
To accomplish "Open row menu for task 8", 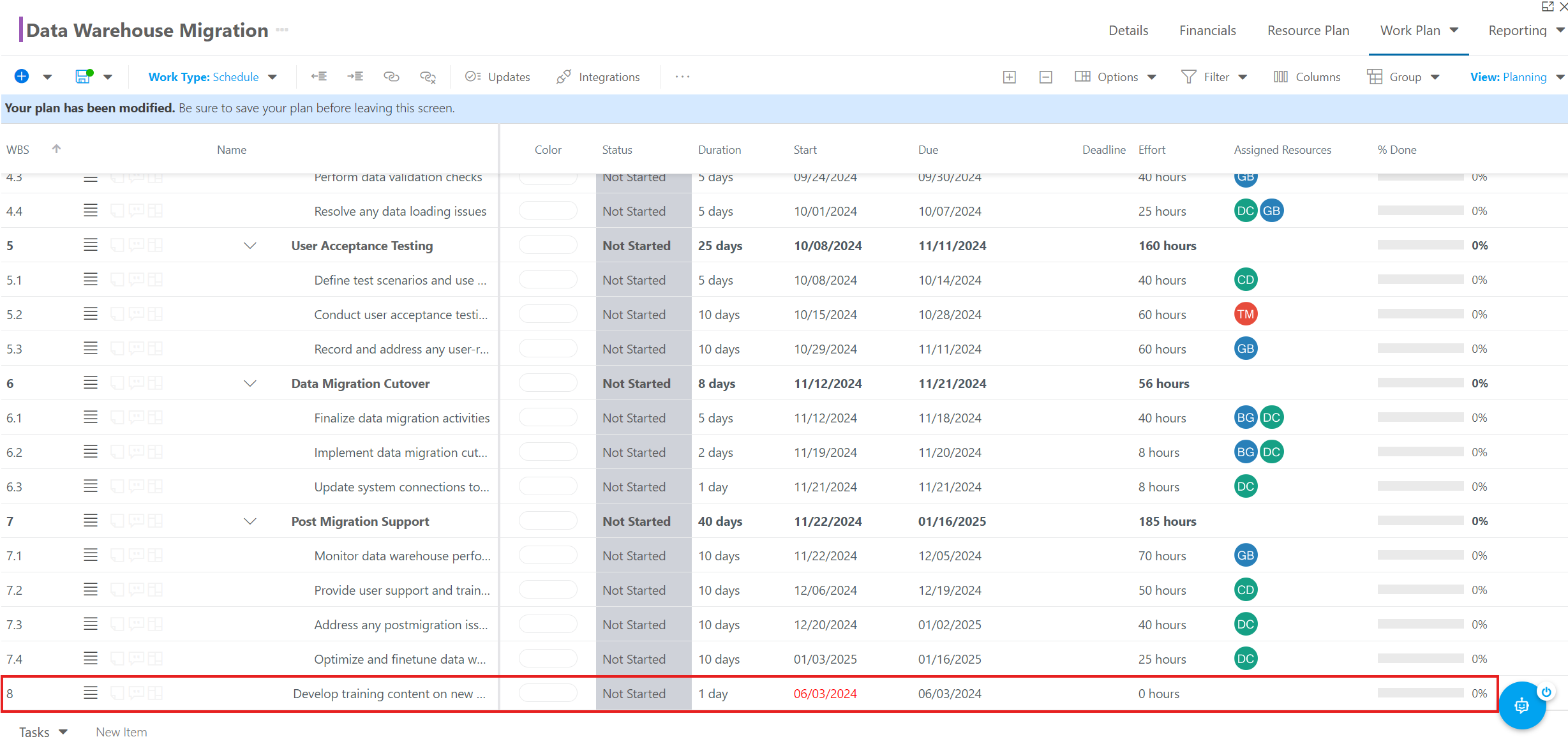I will (91, 693).
